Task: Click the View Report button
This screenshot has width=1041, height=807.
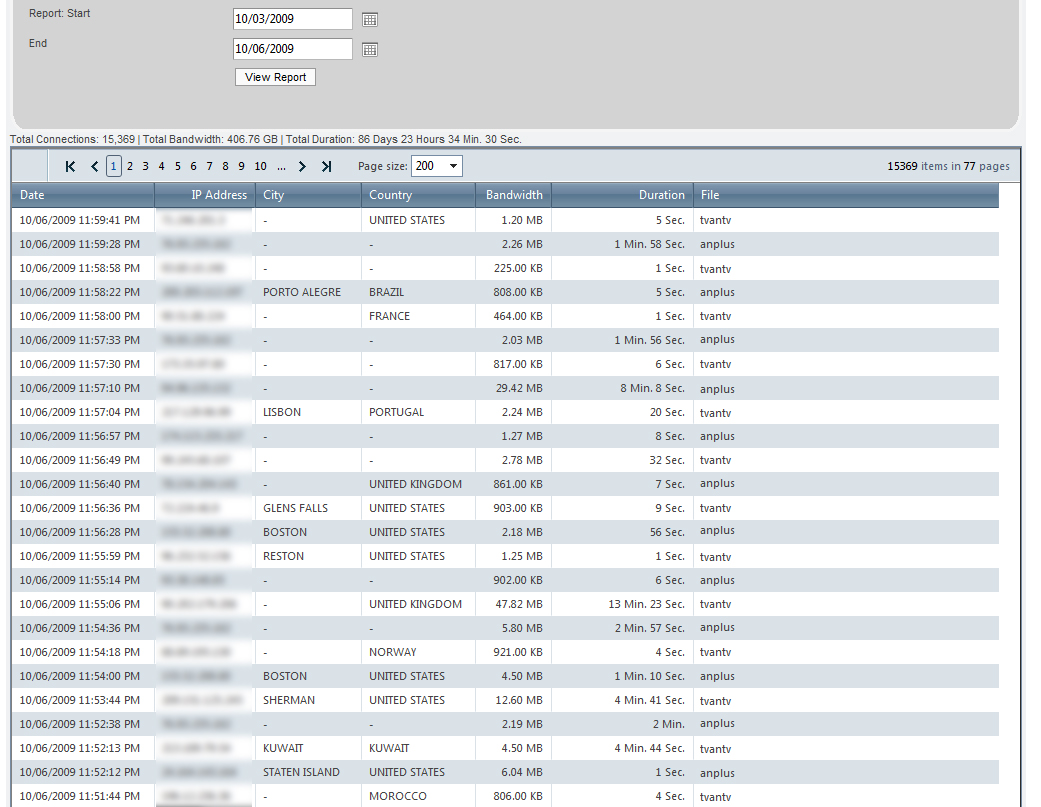Action: (275, 77)
